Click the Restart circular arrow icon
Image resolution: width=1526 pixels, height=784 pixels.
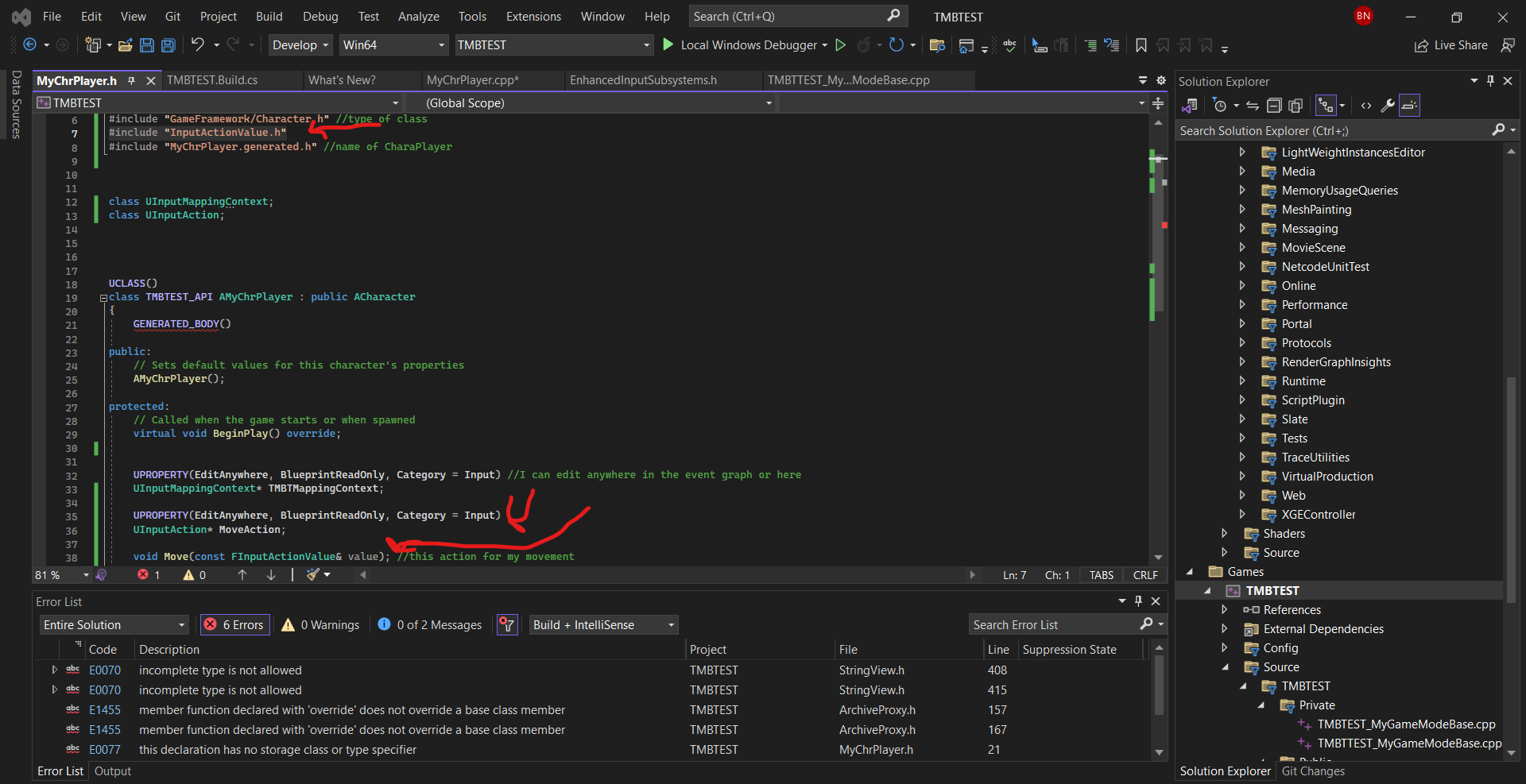[x=897, y=45]
